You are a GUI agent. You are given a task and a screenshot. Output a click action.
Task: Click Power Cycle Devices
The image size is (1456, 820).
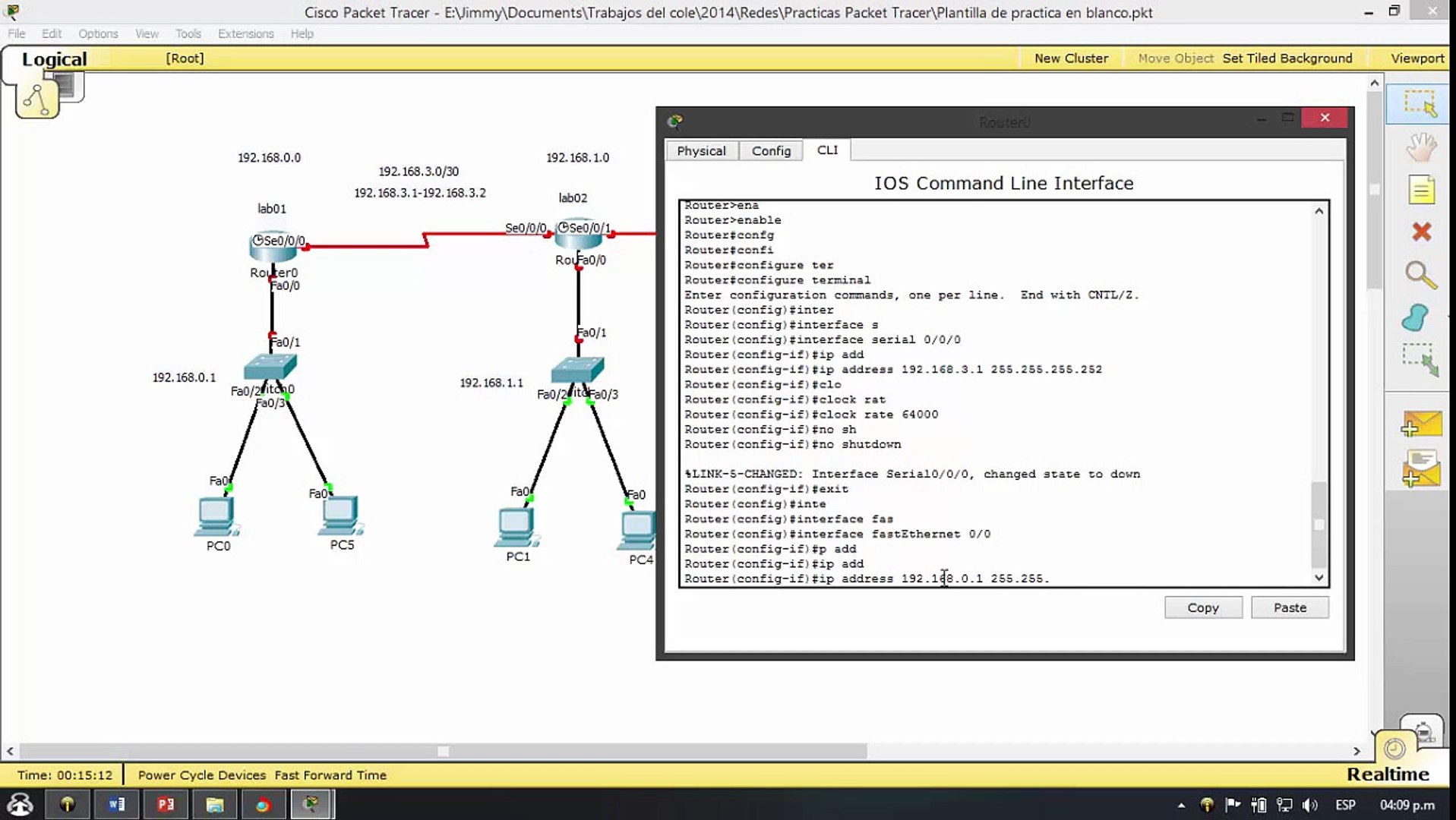[x=201, y=775]
